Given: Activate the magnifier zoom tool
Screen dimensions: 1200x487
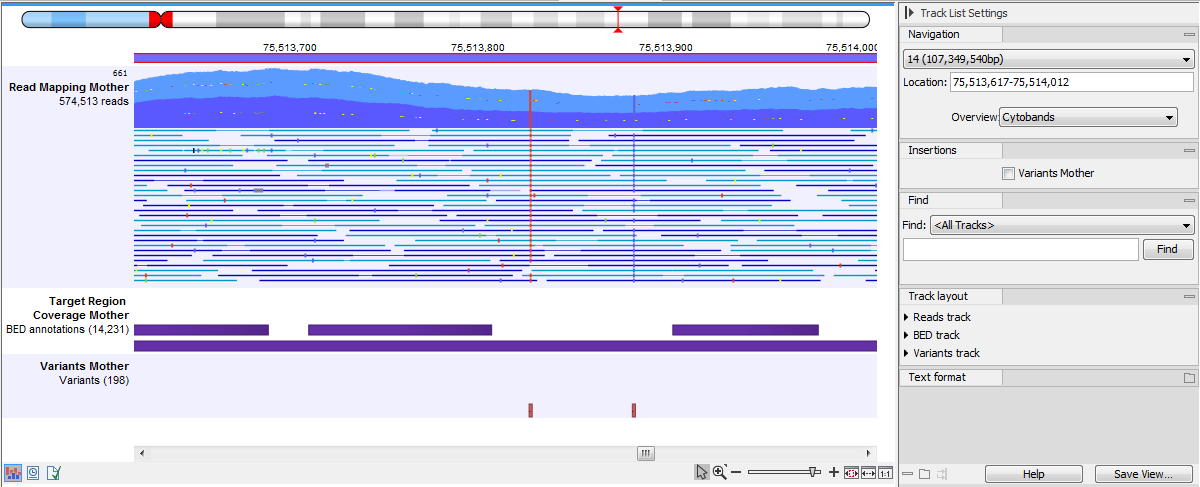Looking at the screenshot, I should 720,472.
